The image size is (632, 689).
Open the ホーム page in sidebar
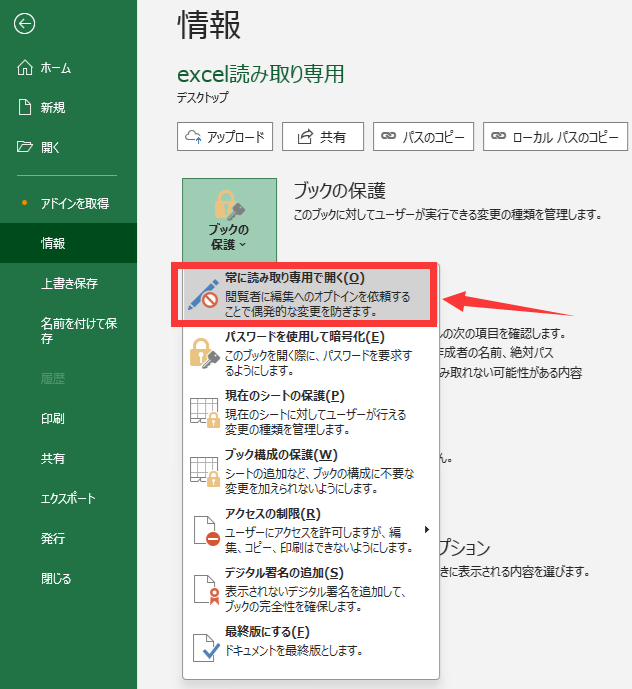point(56,67)
